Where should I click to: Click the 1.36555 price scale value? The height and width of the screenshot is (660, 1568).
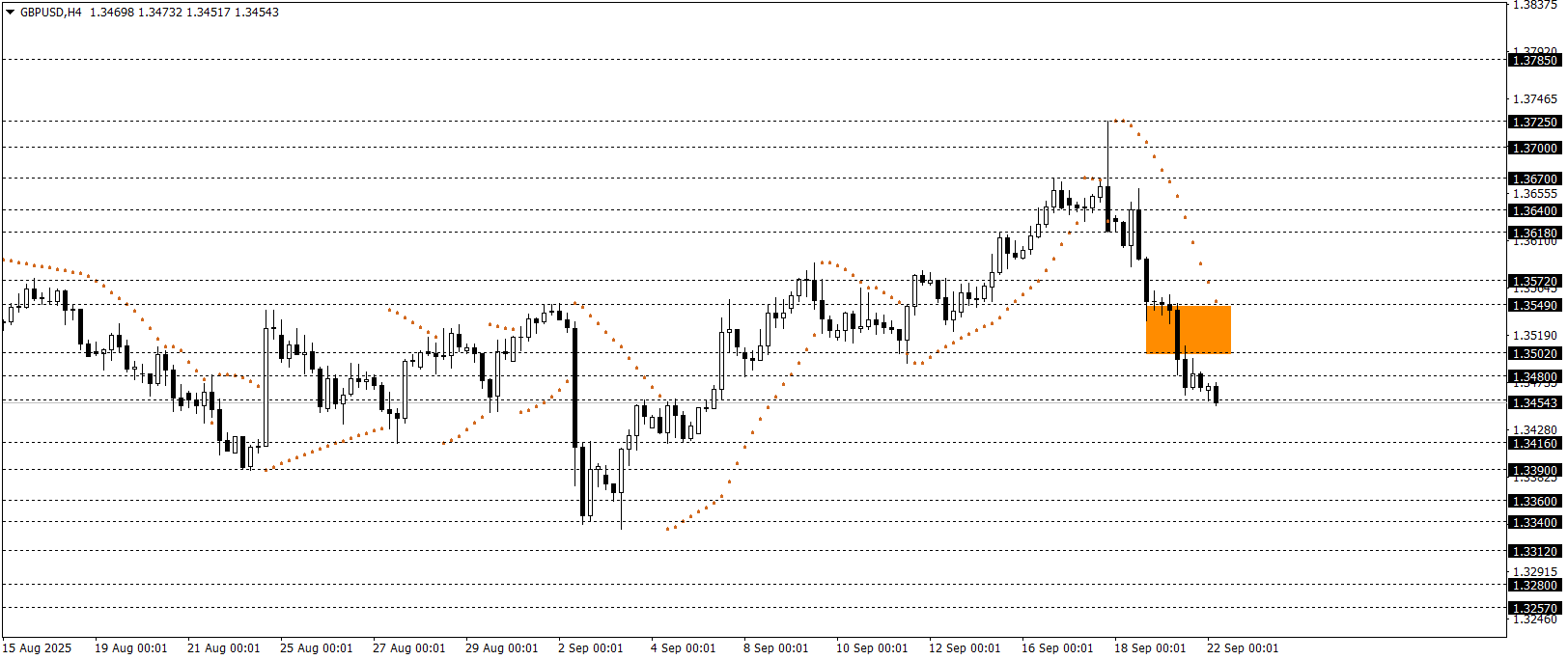coord(1535,193)
